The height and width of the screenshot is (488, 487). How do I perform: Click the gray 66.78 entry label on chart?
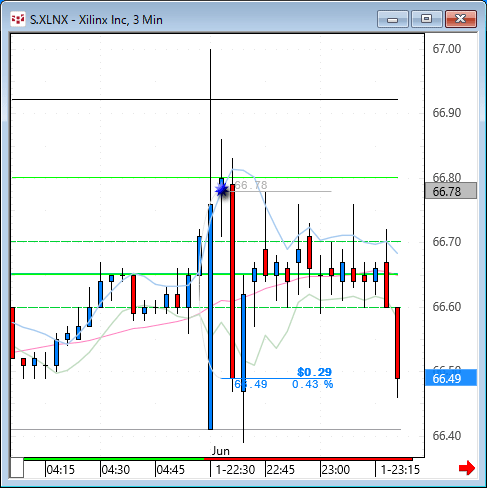pyautogui.click(x=251, y=185)
